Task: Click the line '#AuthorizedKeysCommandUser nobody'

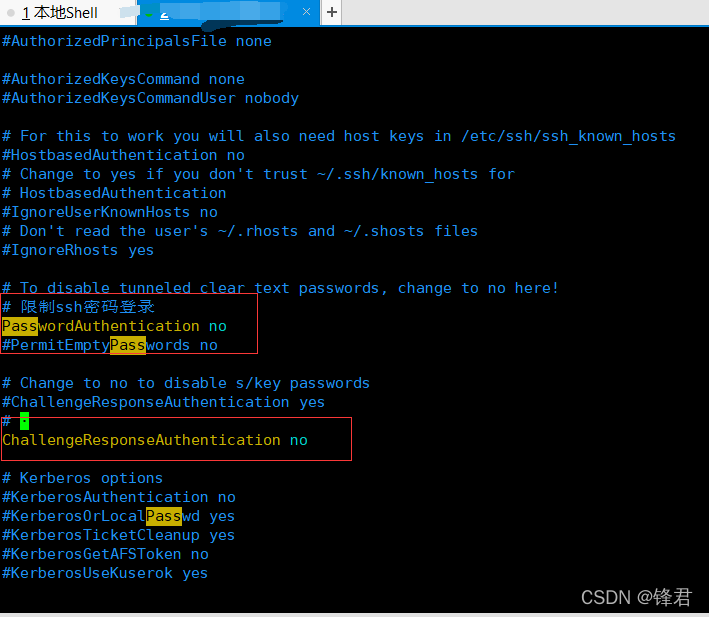Action: [151, 98]
